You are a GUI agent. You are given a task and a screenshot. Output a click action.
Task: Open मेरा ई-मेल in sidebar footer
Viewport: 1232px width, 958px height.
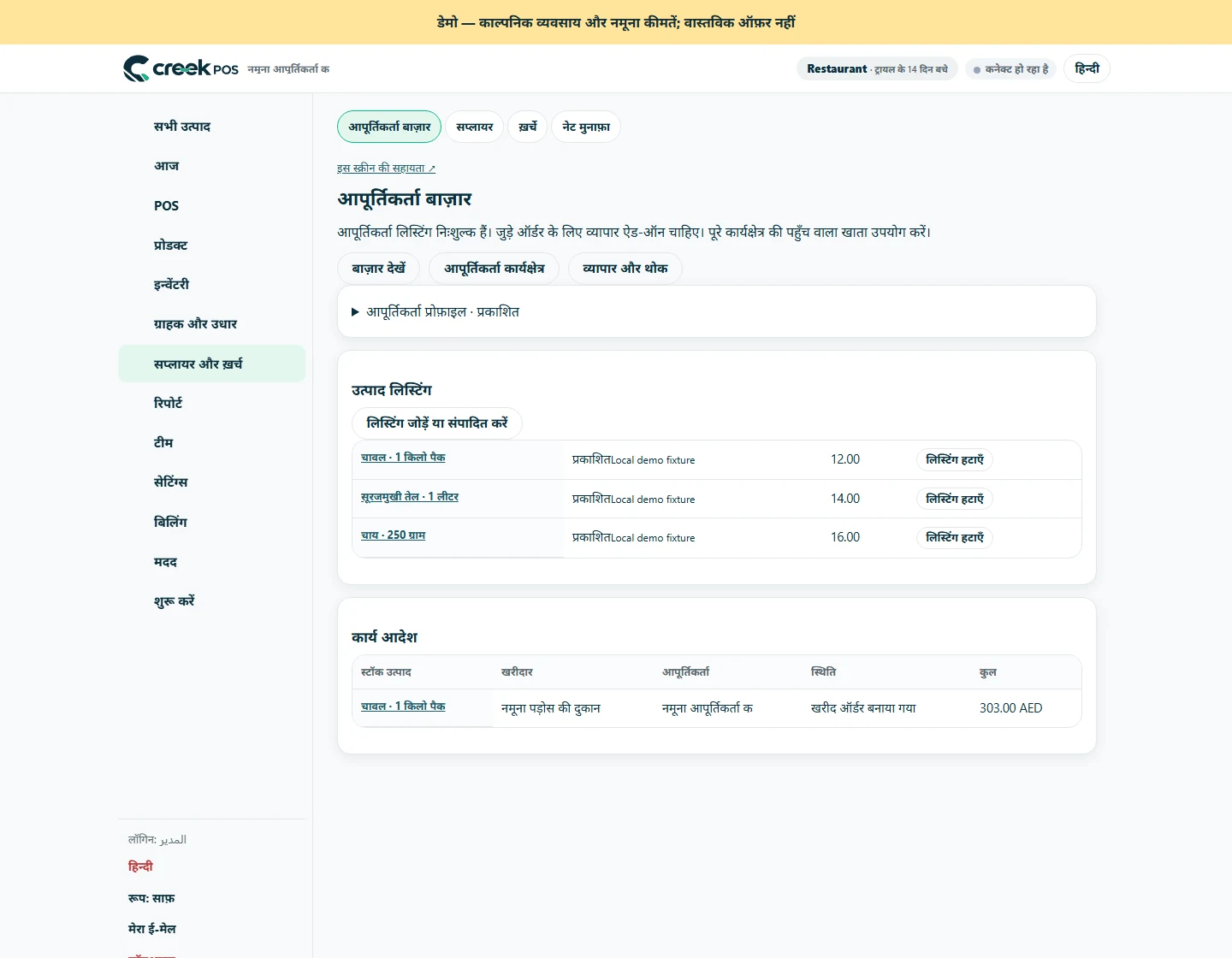151,929
